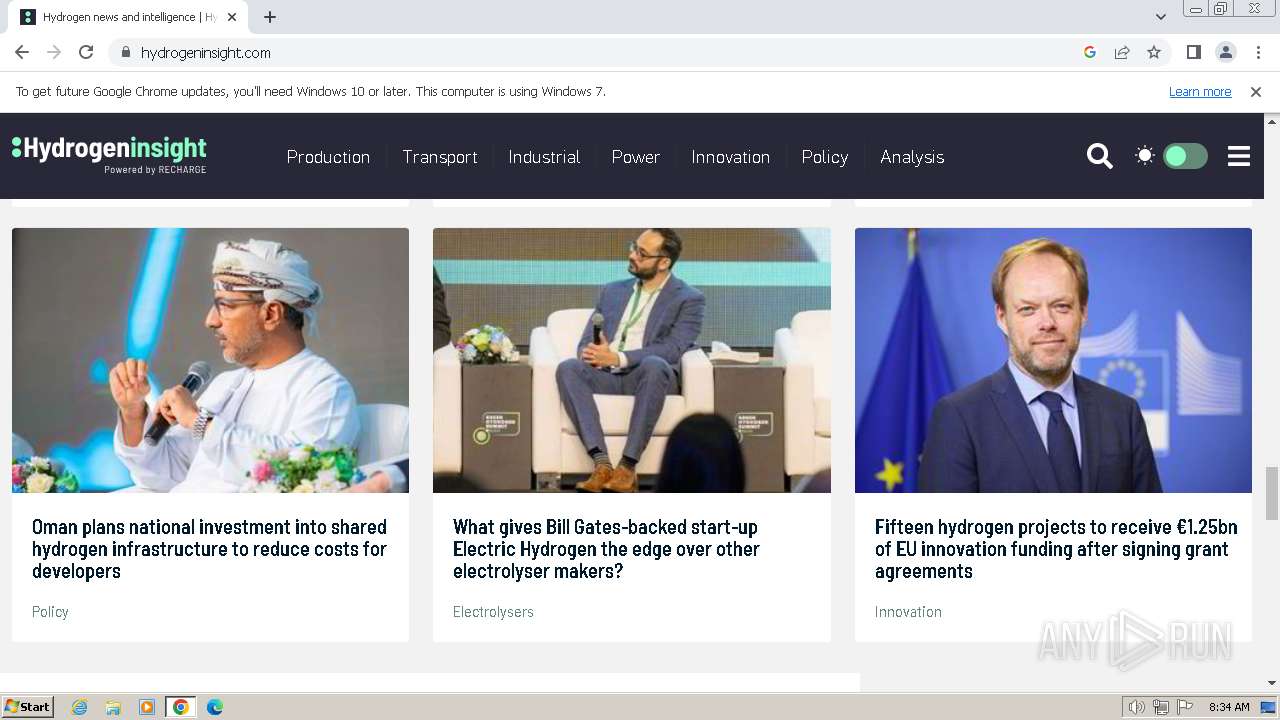Open Microsoft Edge from taskbar

(x=215, y=707)
